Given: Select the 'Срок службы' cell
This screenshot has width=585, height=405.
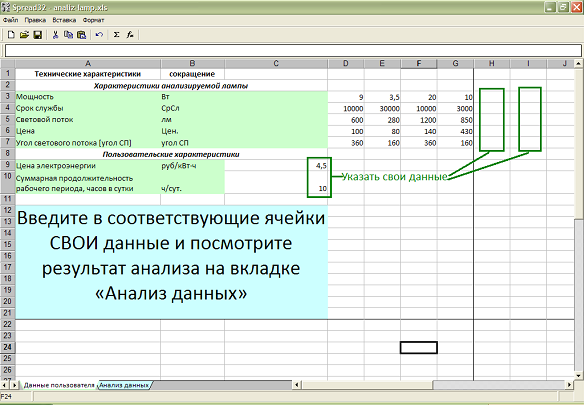Looking at the screenshot, I should pyautogui.click(x=88, y=108).
